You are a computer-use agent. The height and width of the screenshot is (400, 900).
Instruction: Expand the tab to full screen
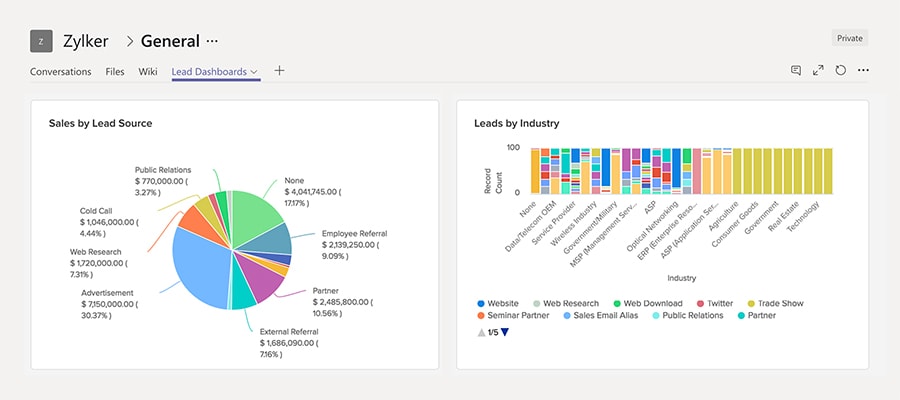click(818, 71)
